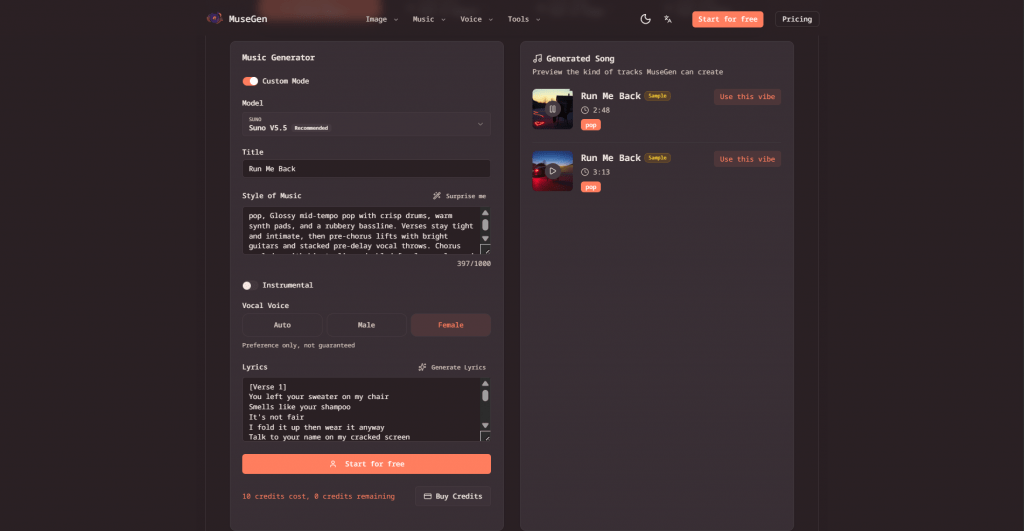Click the credit card icon in Buy Credits
Viewport: 1024px width, 531px height.
(428, 496)
